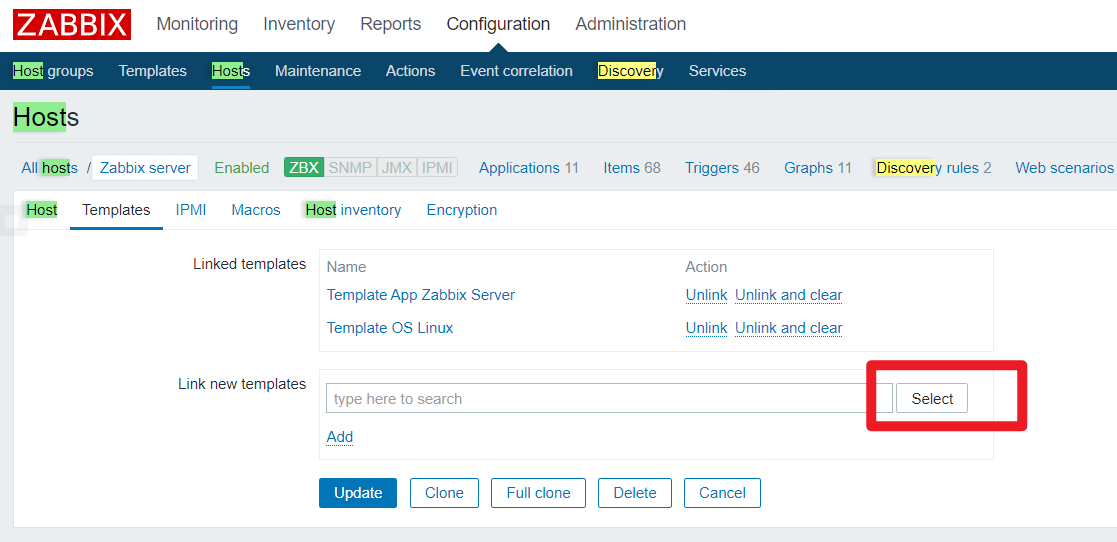Open the Host inventory tab
1117x542 pixels.
coord(353,210)
